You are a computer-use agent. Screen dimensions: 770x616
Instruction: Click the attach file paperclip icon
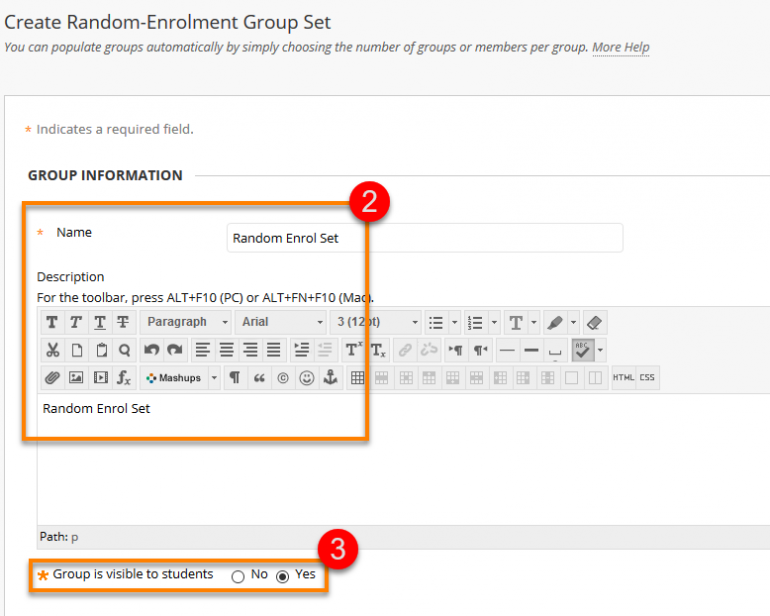[52, 378]
